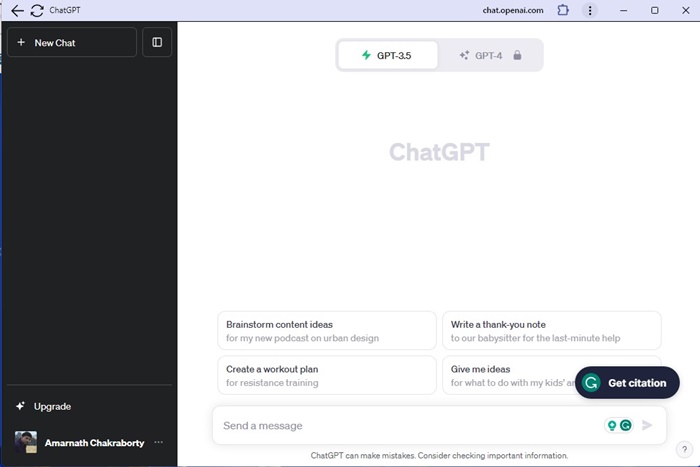
Task: Minimize the ChatGPT window
Action: 624,10
